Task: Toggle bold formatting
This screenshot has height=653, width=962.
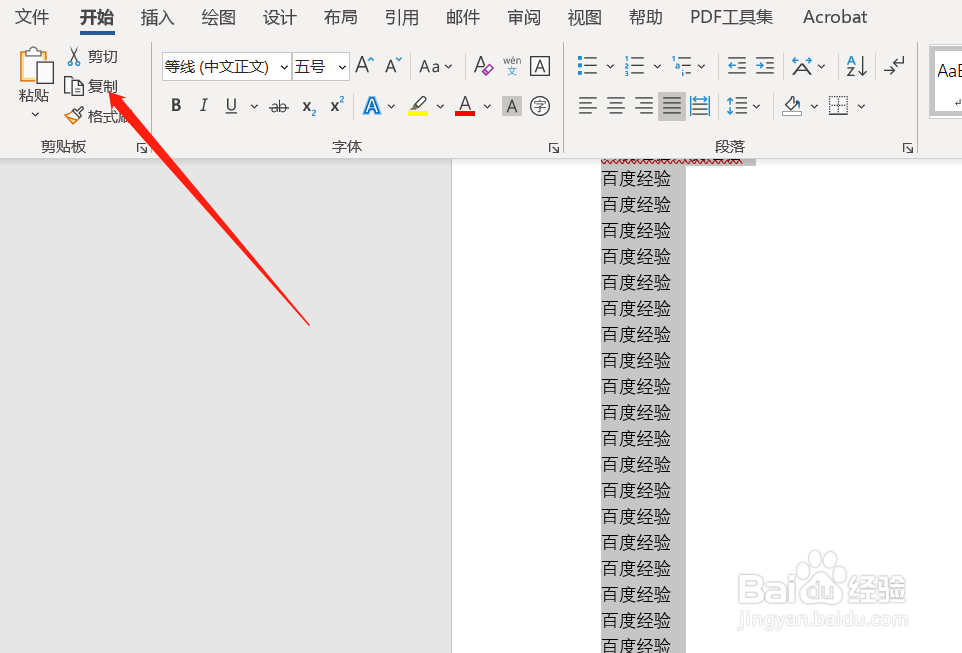Action: tap(176, 106)
